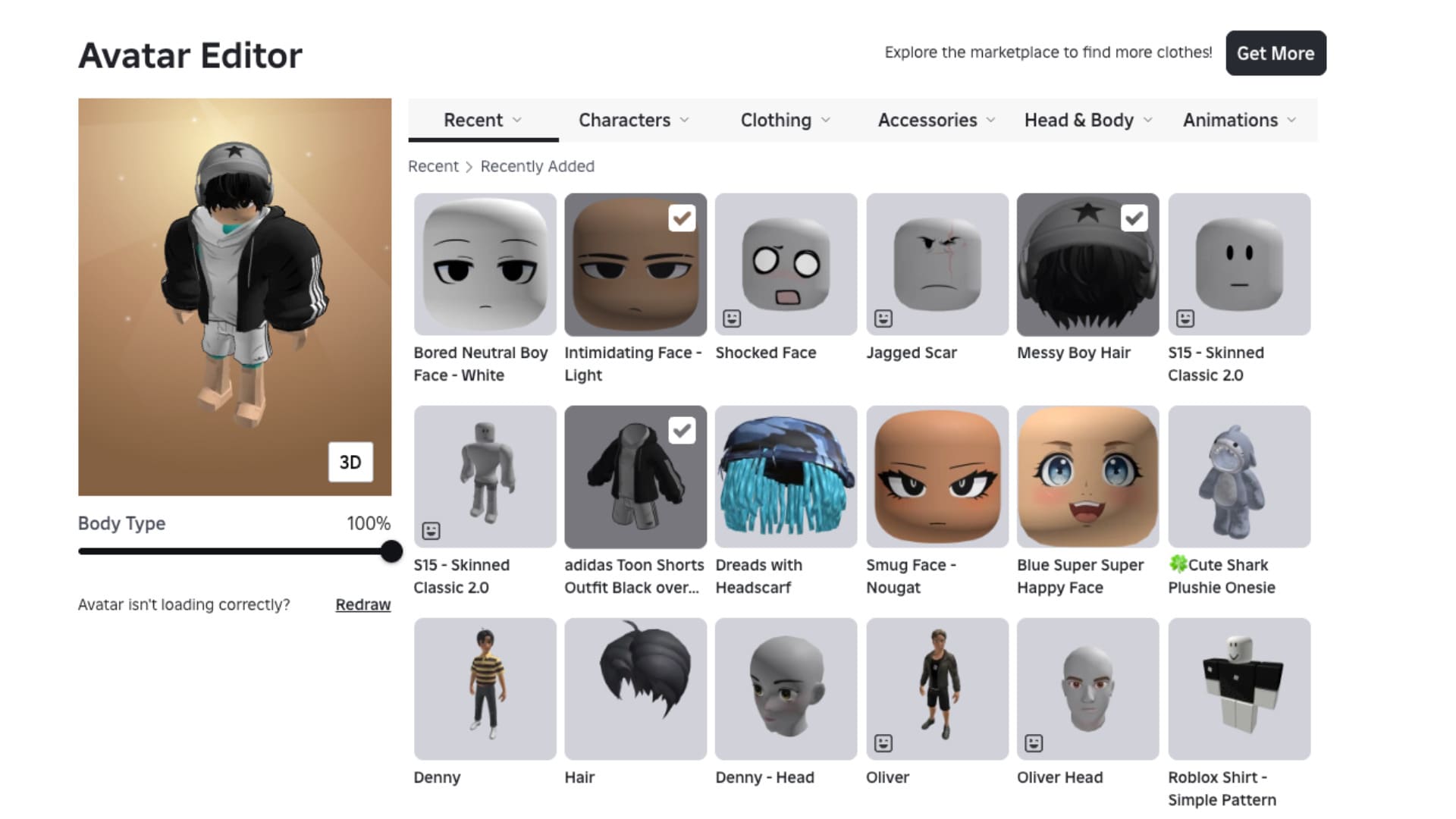Click the smiley icon on the Oliver tile
The width and height of the screenshot is (1456, 819).
[x=881, y=742]
